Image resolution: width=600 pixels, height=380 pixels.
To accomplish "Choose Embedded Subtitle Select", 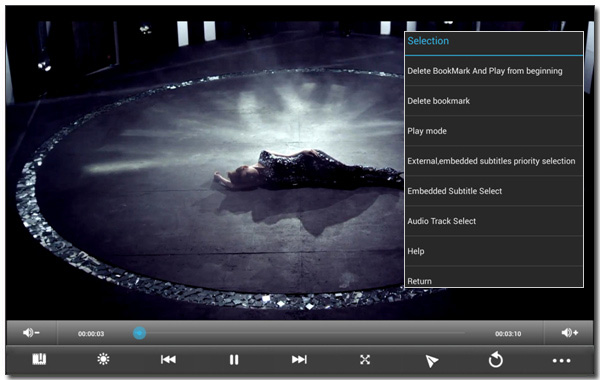I will (494, 191).
